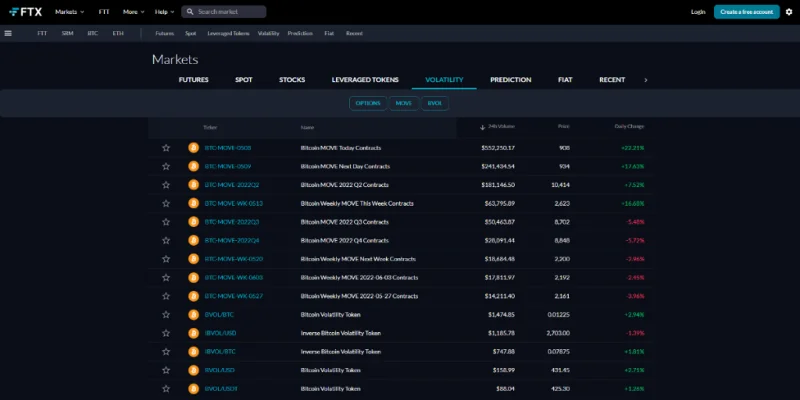The image size is (800, 400).
Task: Click Bitcoin icon beside BTC-MOVE-WK-0513
Action: (x=193, y=204)
